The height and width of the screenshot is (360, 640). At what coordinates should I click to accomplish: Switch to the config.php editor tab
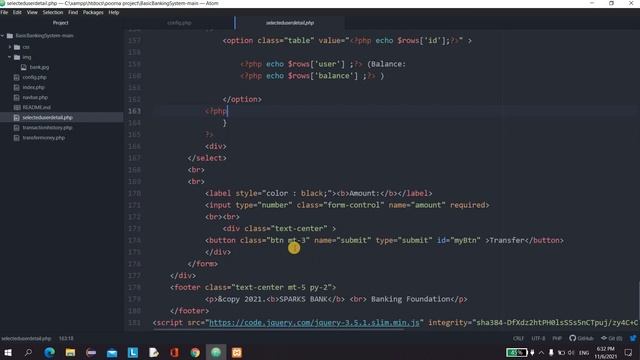point(179,23)
